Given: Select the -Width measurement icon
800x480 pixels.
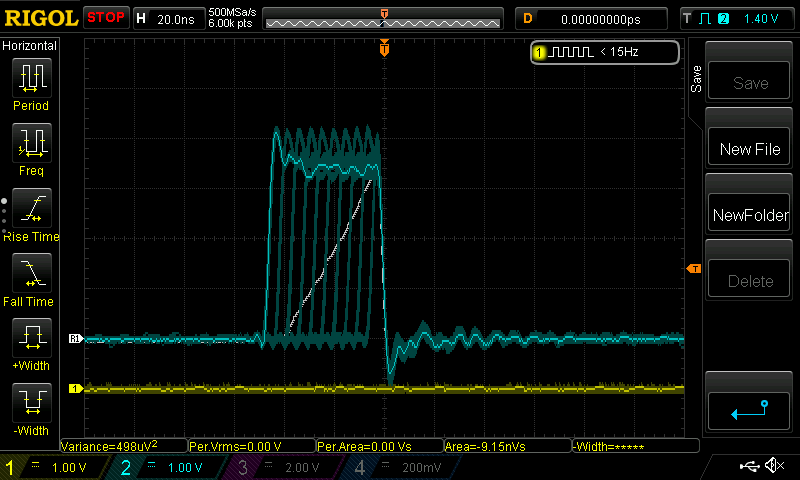Looking at the screenshot, I should [x=32, y=402].
